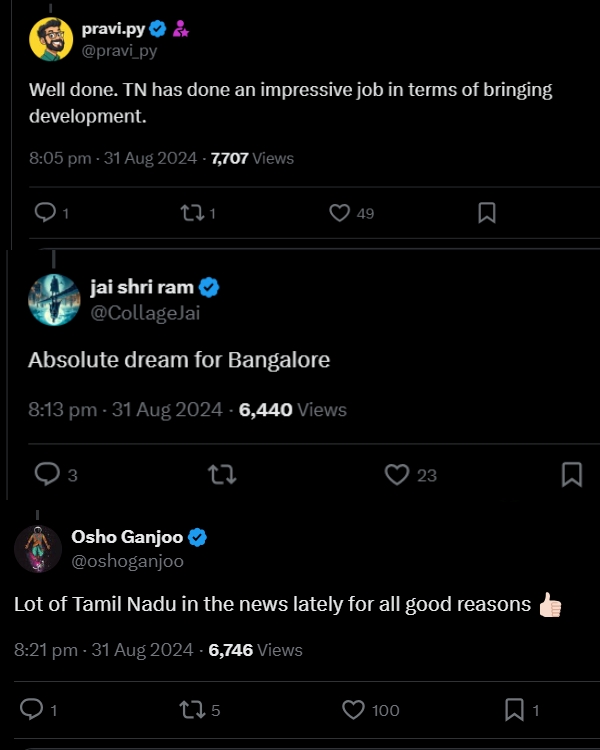Retweet Osho Ganjoo's Tamil Nadu tweet
The image size is (600, 750).
[189, 710]
